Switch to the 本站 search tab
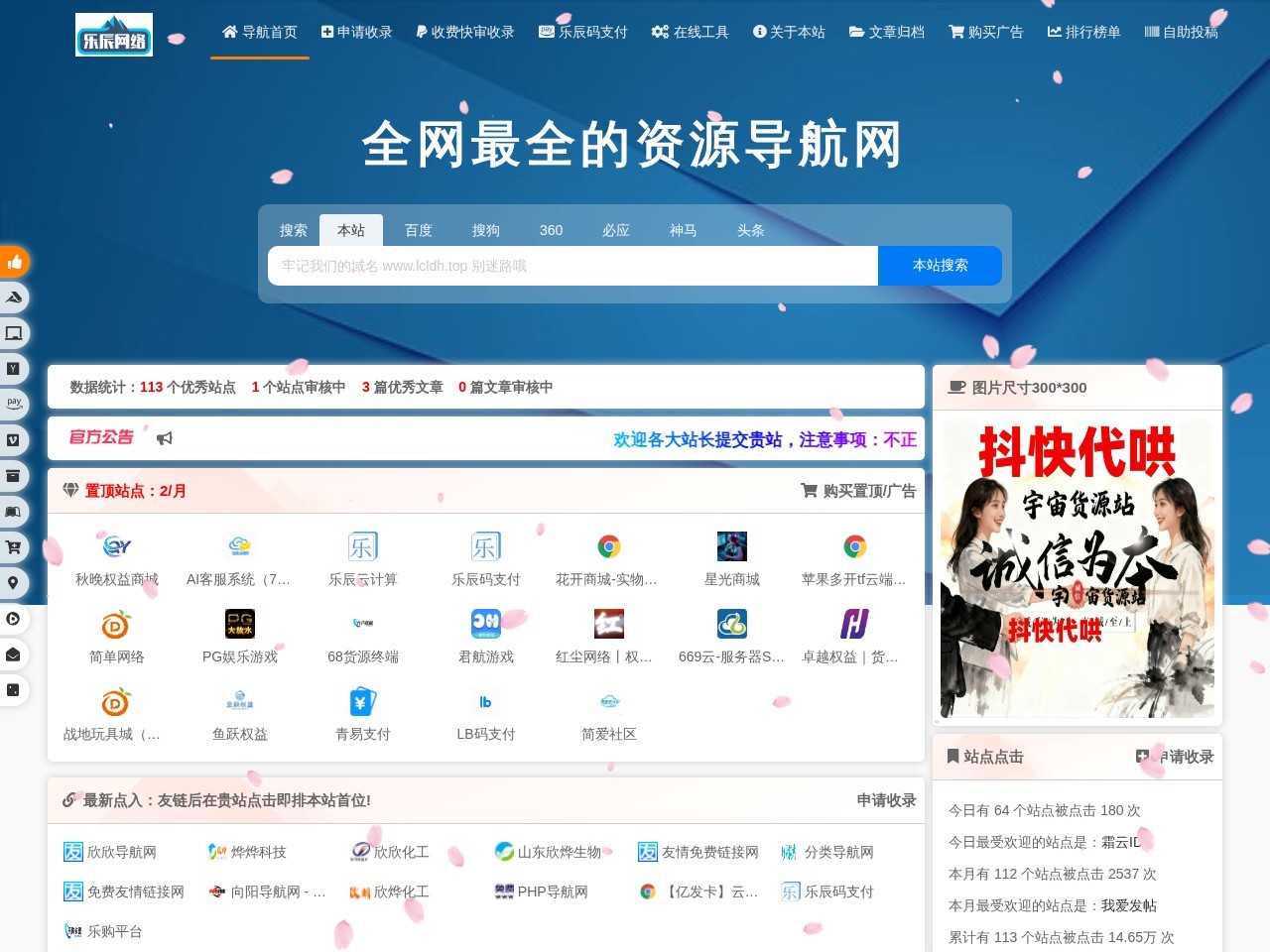This screenshot has height=952, width=1270. coord(351,230)
